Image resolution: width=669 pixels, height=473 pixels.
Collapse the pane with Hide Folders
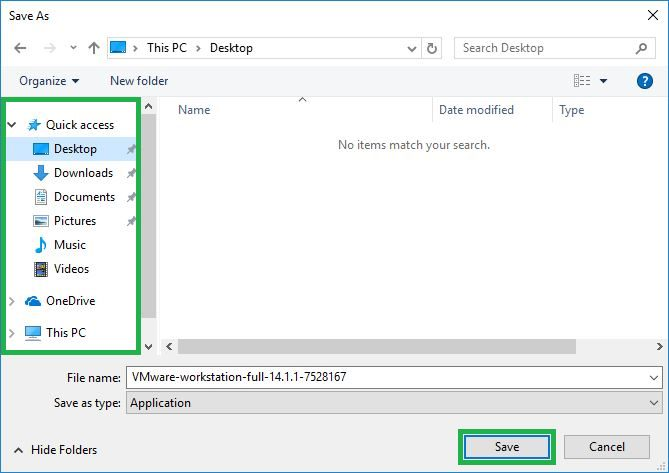point(55,450)
